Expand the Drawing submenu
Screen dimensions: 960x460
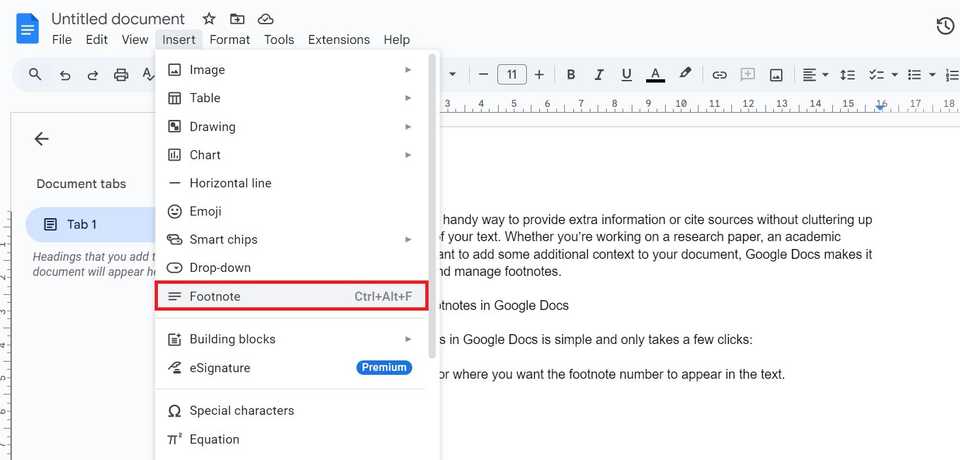pos(291,127)
